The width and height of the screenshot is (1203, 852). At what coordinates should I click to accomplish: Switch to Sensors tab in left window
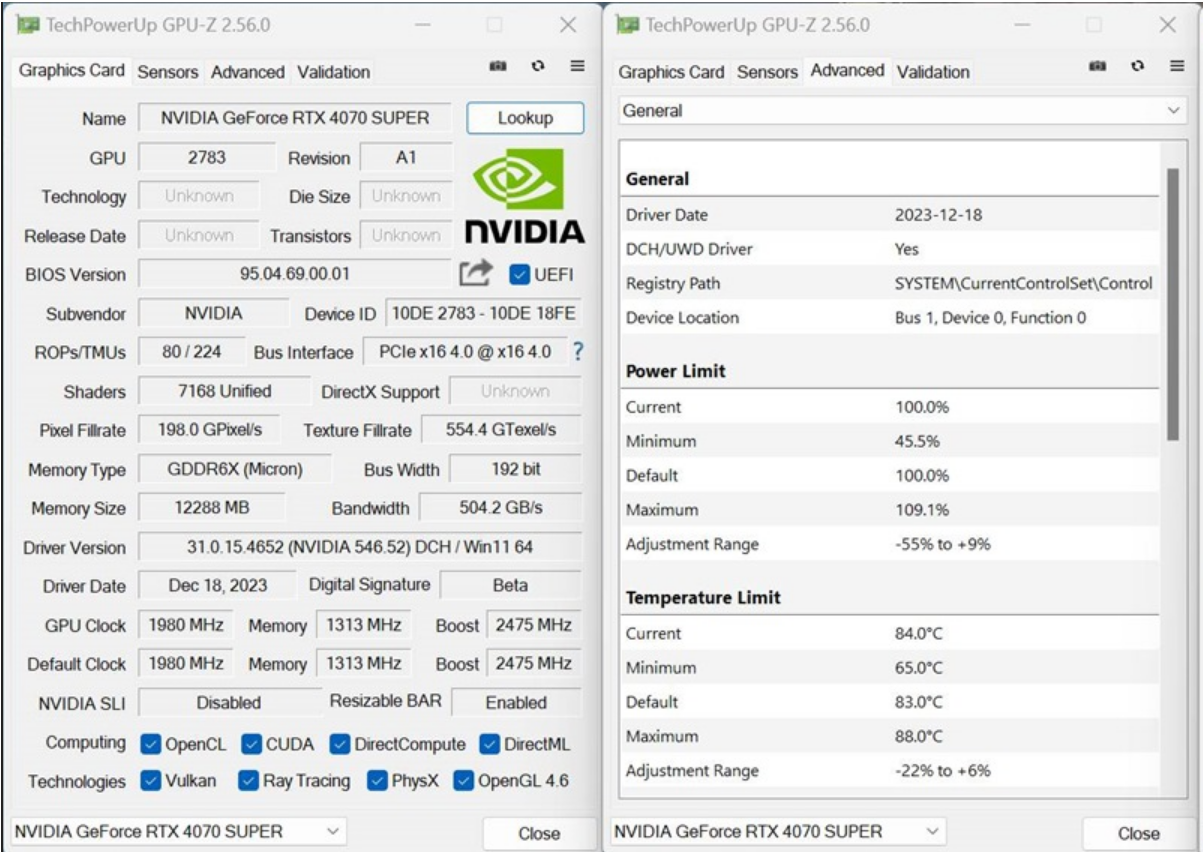pyautogui.click(x=167, y=72)
